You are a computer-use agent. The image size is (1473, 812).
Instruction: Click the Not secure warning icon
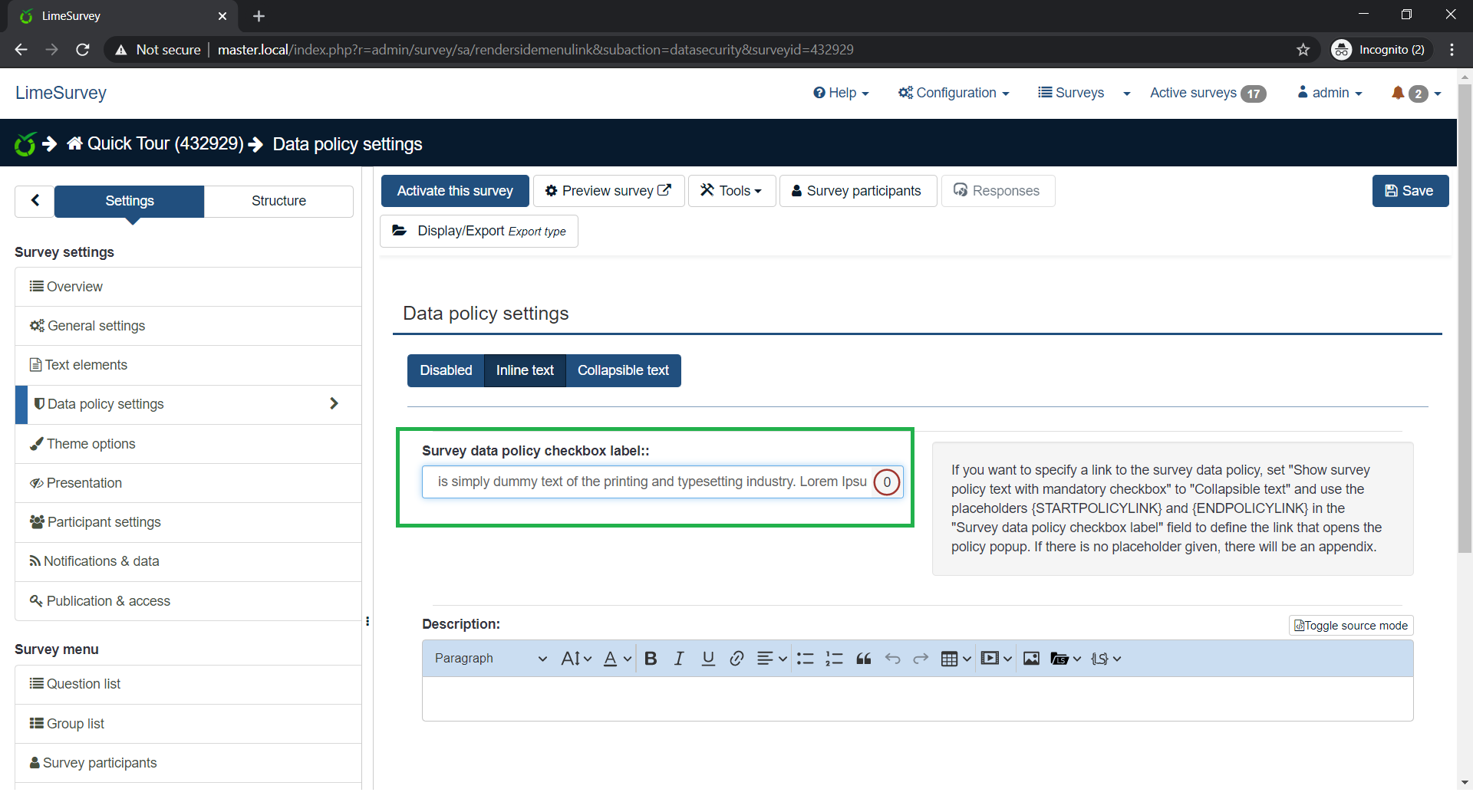click(120, 50)
